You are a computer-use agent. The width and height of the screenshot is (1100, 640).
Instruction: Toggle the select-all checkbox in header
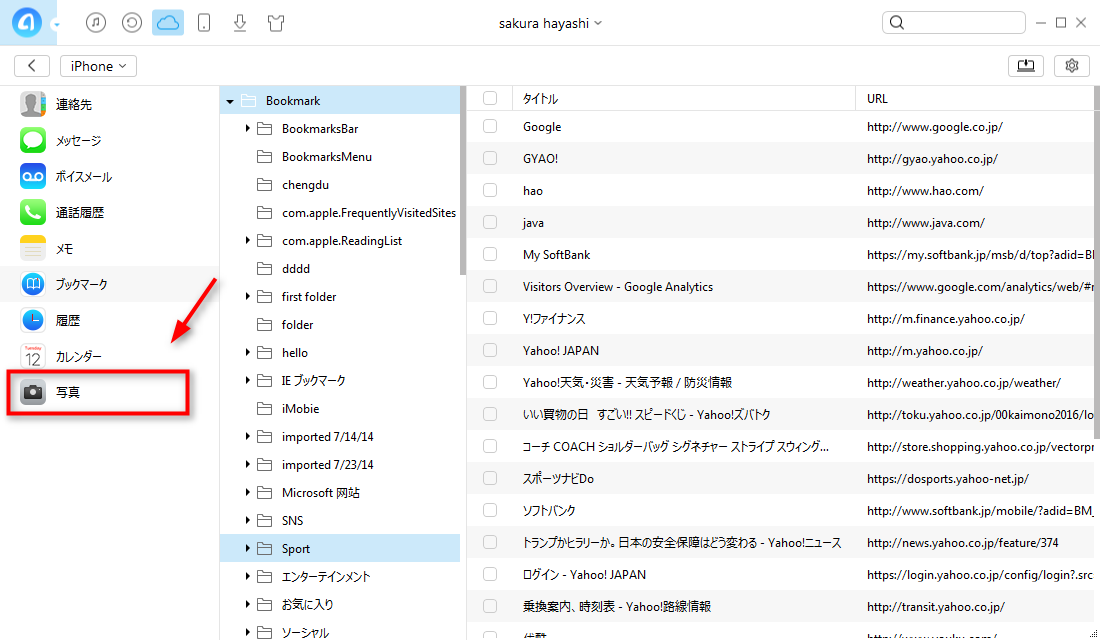coord(490,98)
